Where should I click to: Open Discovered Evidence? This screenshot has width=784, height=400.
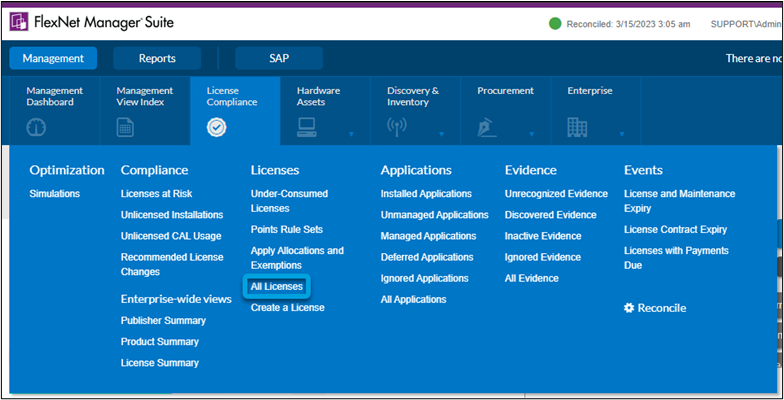coord(550,214)
